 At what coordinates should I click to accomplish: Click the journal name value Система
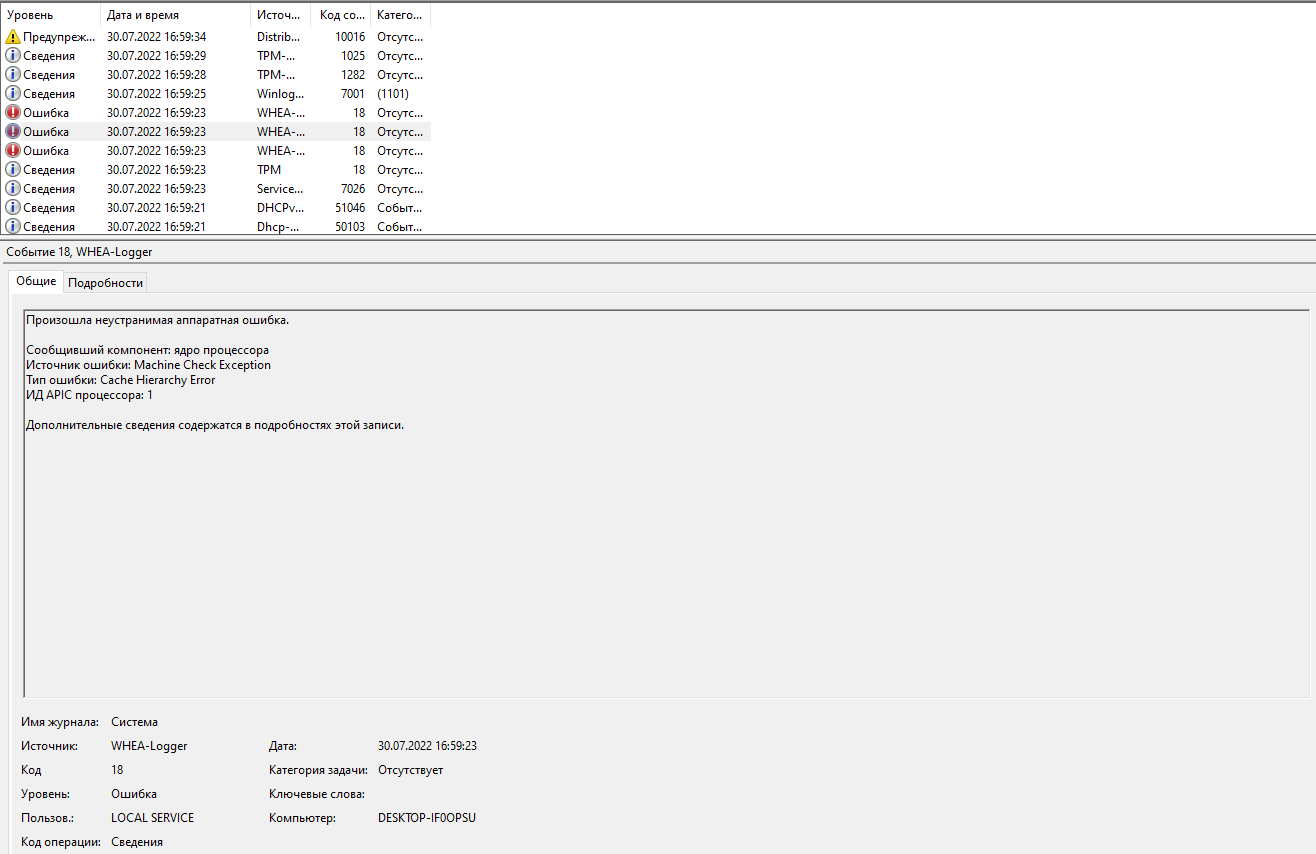[134, 722]
